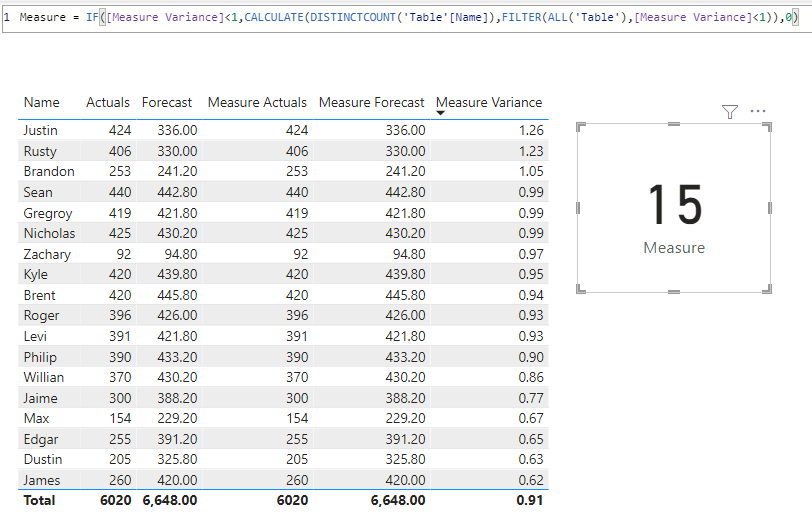Viewport: 812px width, 521px height.
Task: Click Rusty's variance value 1.23
Action: coord(531,151)
